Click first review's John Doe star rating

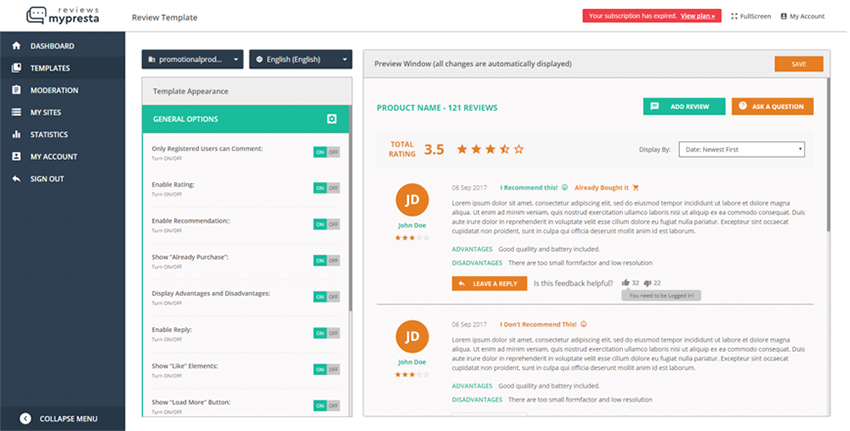[412, 237]
